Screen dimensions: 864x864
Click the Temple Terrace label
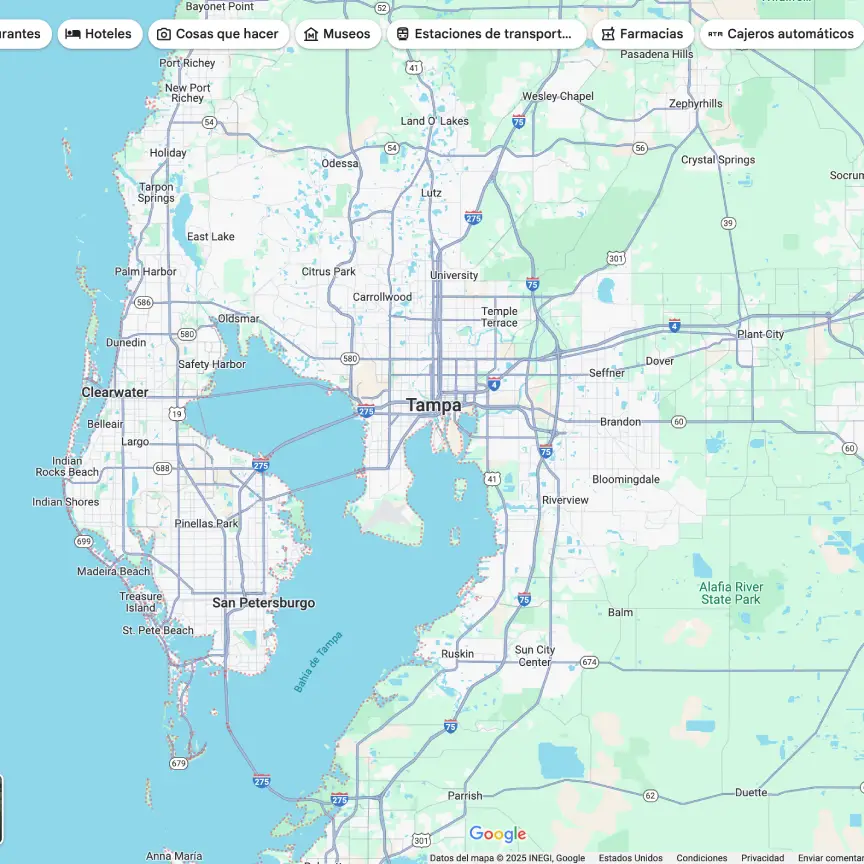(x=499, y=317)
